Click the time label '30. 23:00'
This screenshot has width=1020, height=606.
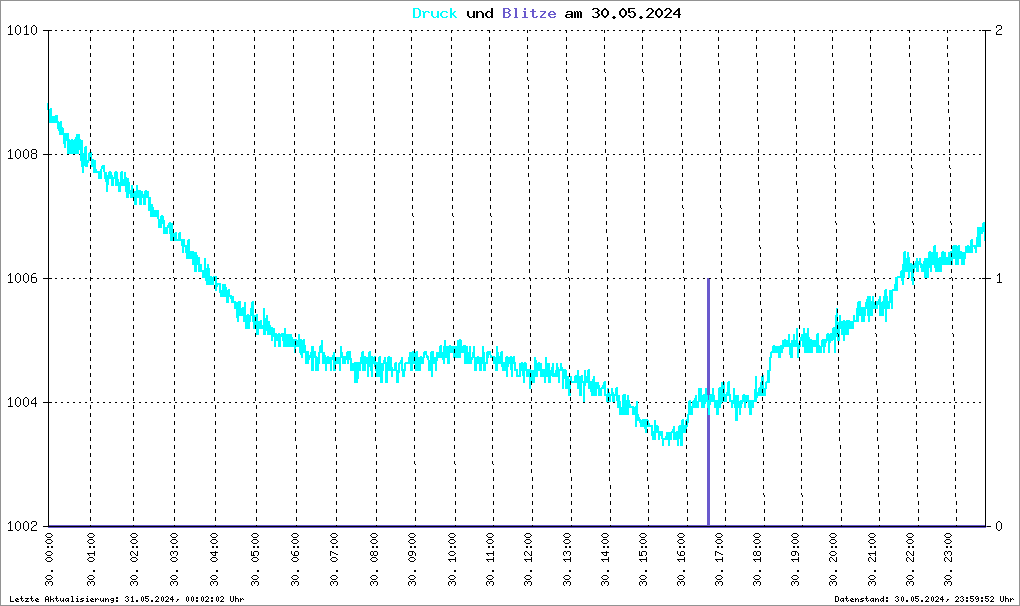pyautogui.click(x=948, y=560)
